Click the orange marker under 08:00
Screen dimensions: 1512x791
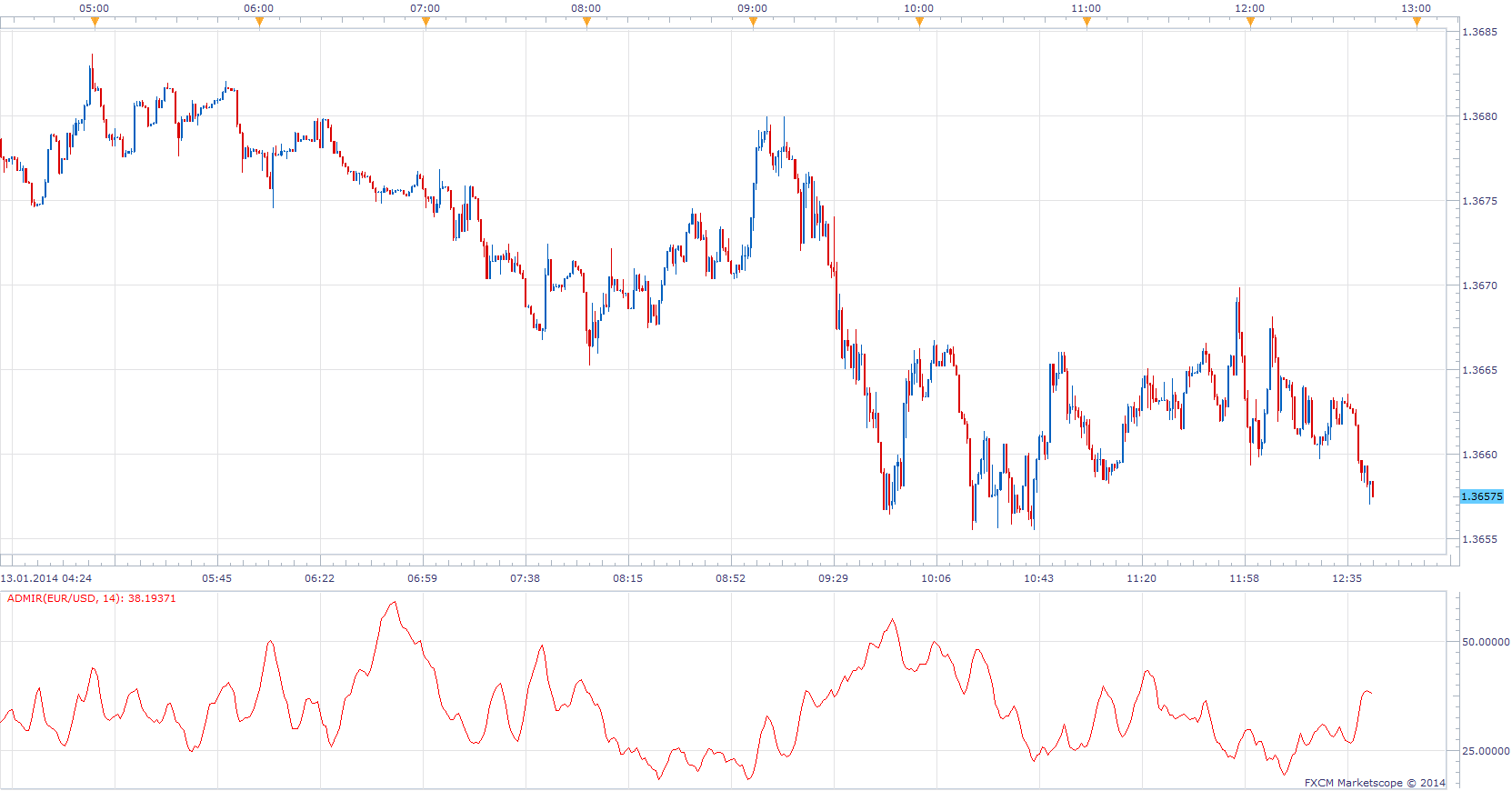point(586,22)
